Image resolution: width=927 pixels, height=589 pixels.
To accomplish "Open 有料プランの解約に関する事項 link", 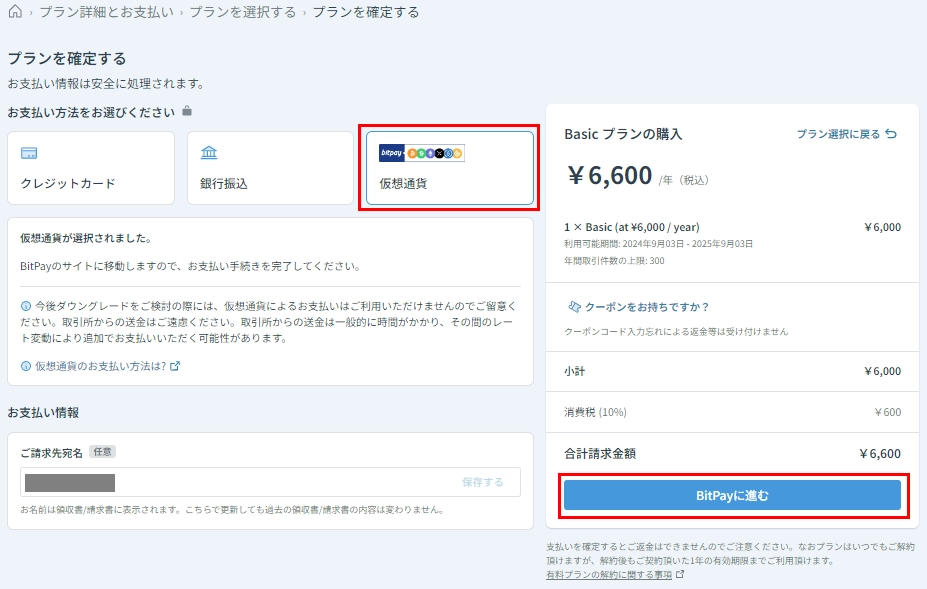I will (609, 574).
